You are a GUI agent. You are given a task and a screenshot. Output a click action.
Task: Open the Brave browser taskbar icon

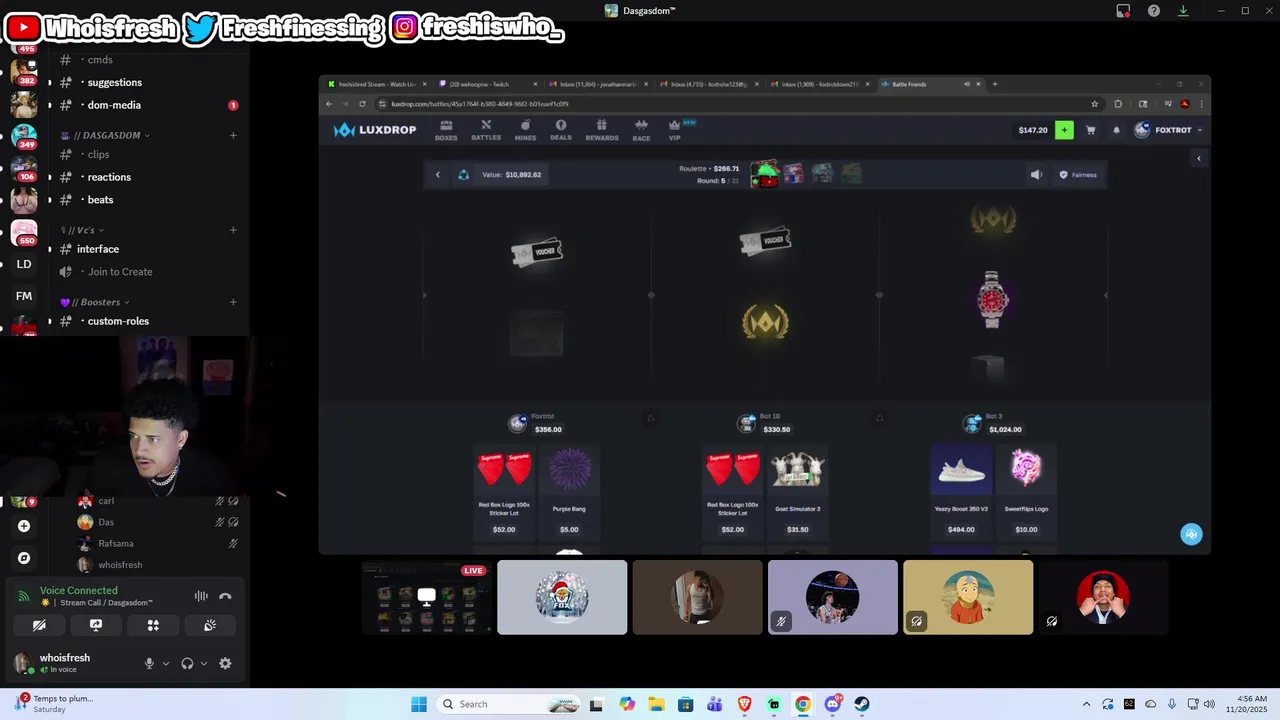click(744, 704)
